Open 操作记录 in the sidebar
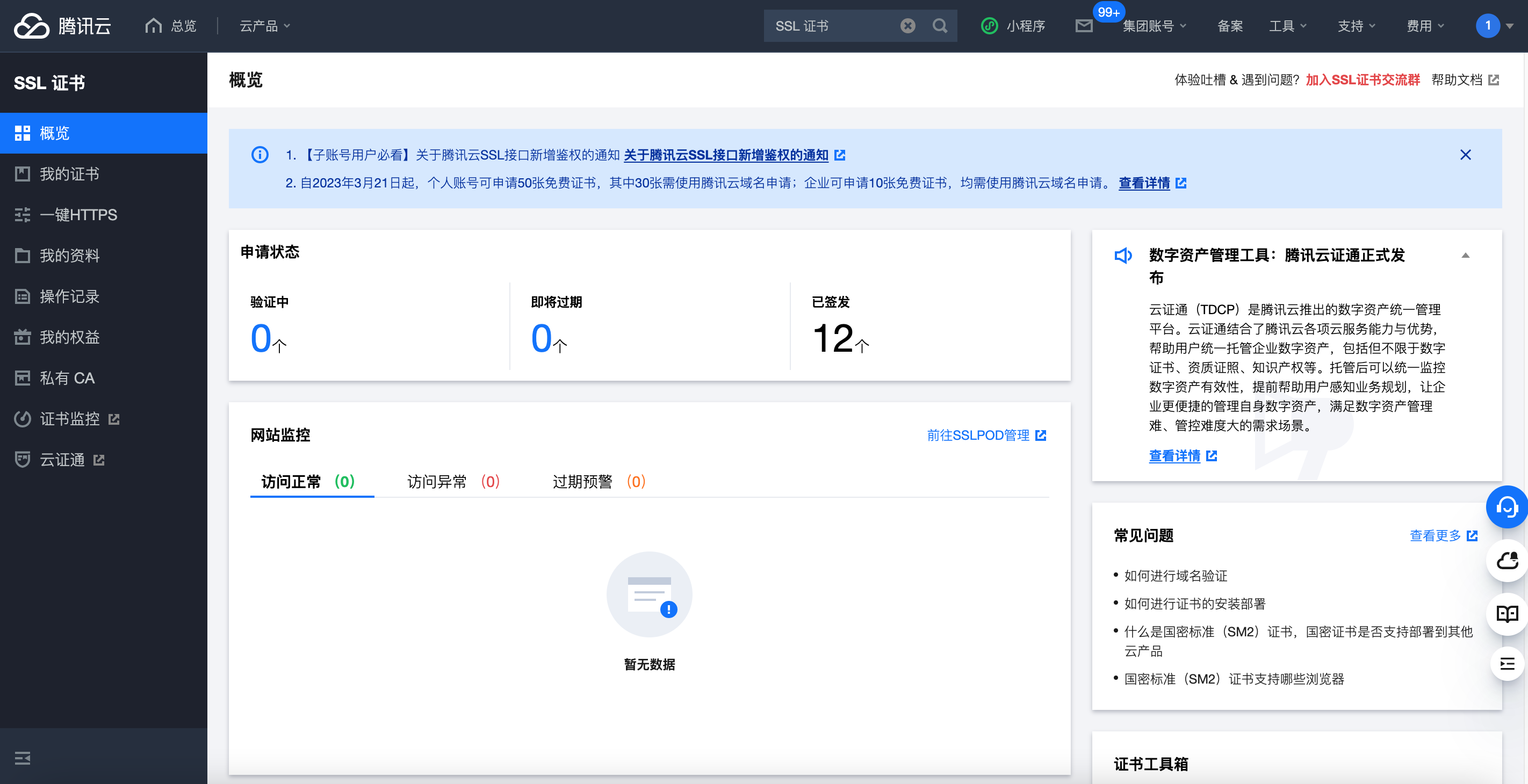 point(103,296)
